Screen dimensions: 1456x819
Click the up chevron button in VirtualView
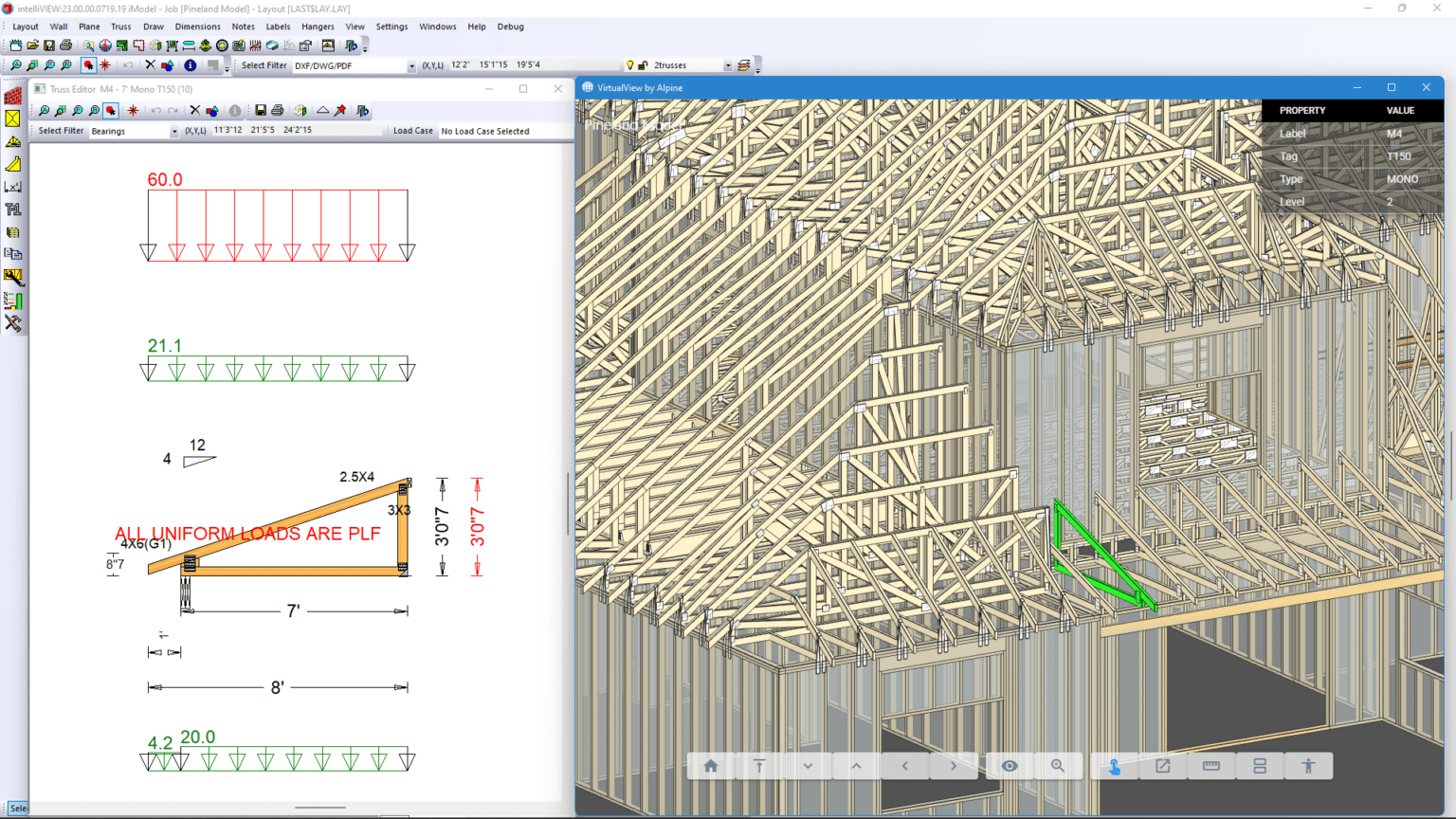[856, 766]
